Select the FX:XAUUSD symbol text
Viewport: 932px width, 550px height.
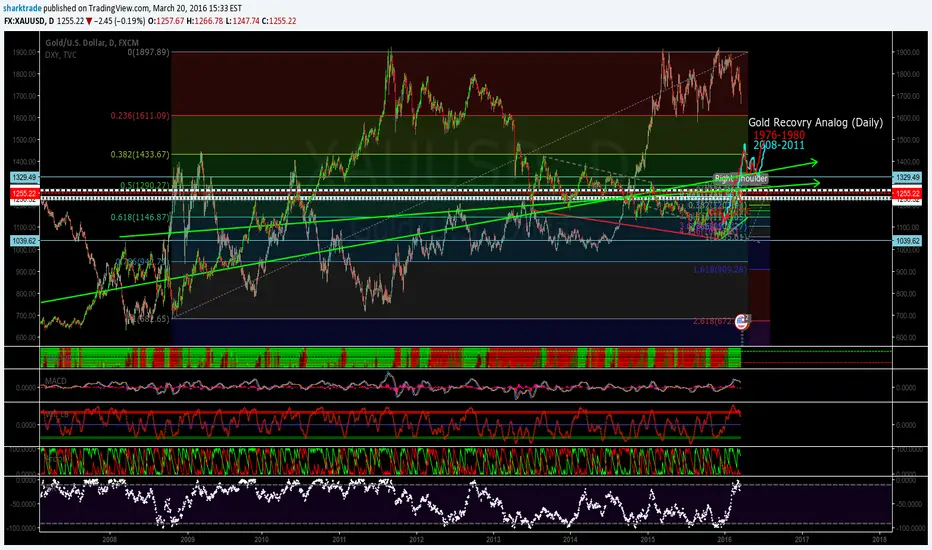pos(24,21)
